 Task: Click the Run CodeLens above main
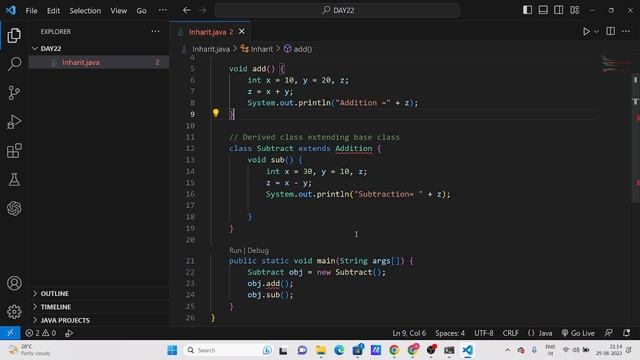pos(235,251)
